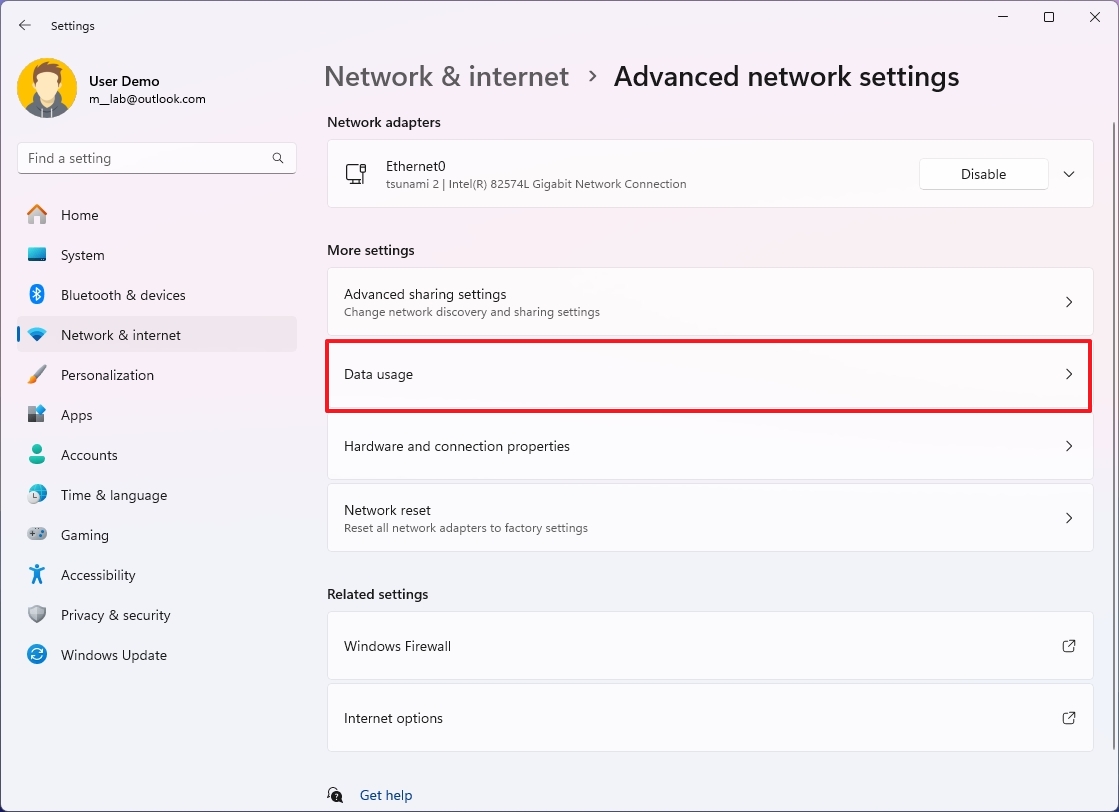Click the Data usage row label
1119x812 pixels.
pyautogui.click(x=378, y=375)
